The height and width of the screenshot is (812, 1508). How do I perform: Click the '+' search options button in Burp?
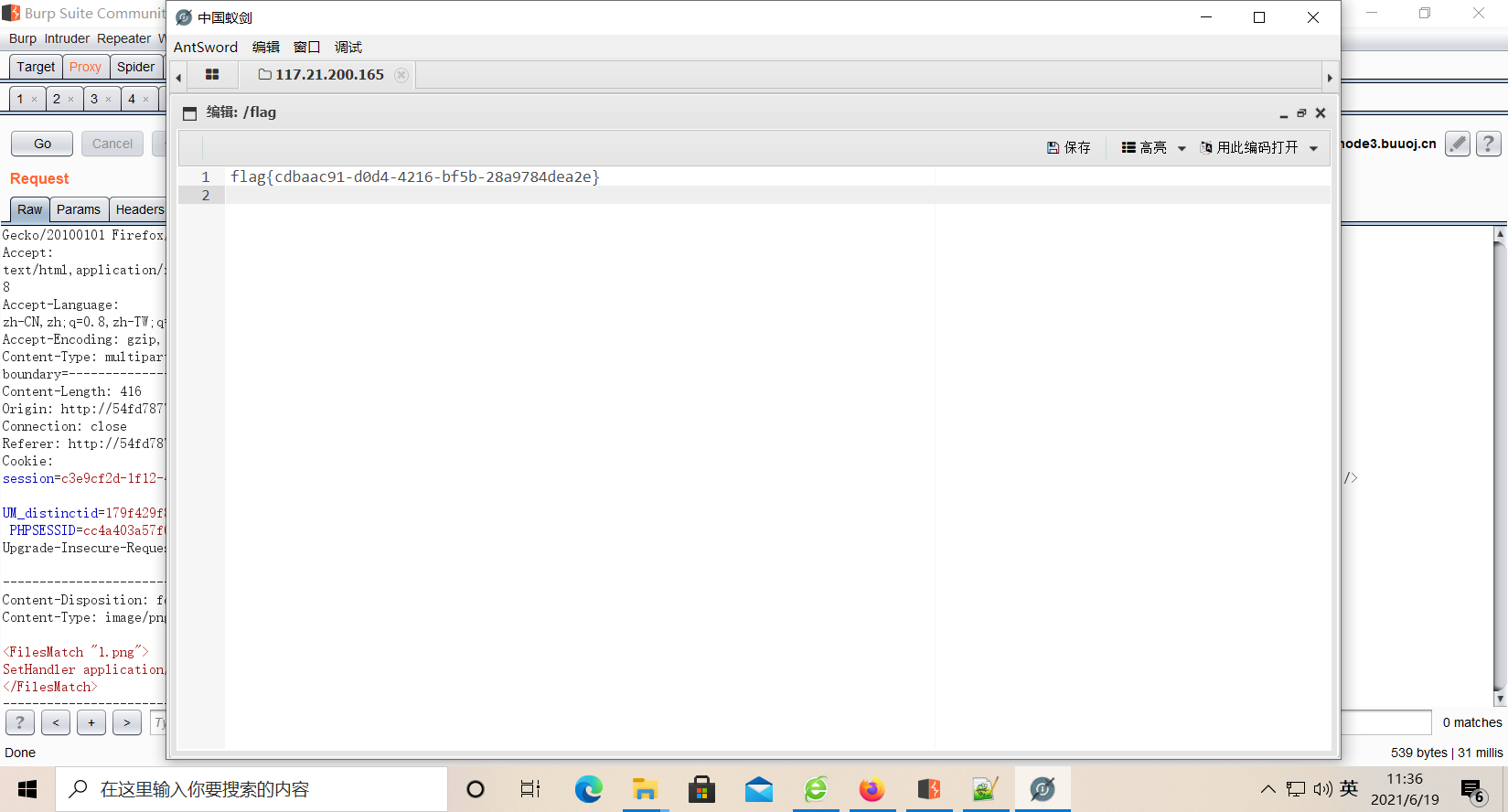(91, 722)
